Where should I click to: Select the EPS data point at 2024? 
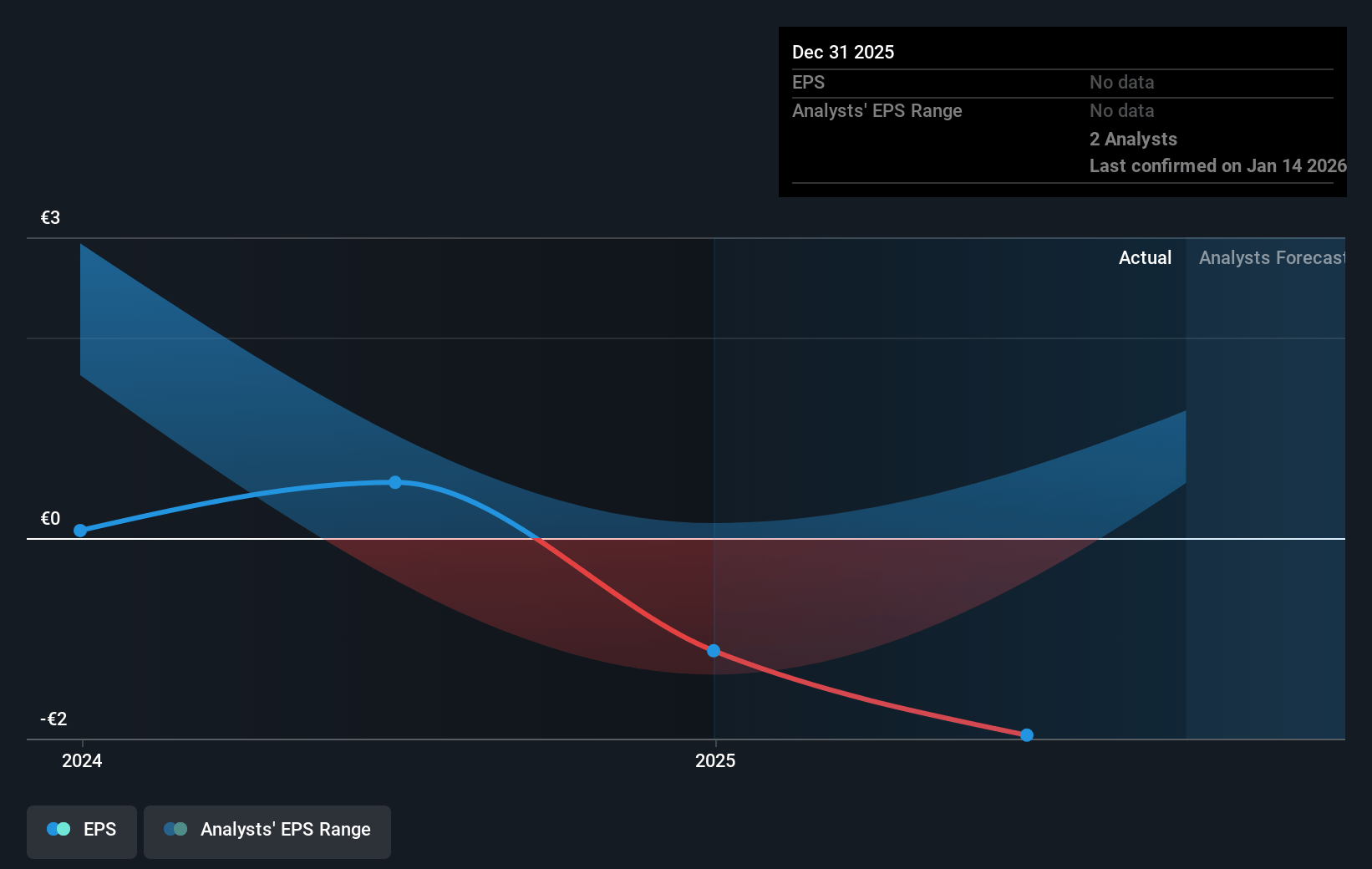pos(80,531)
